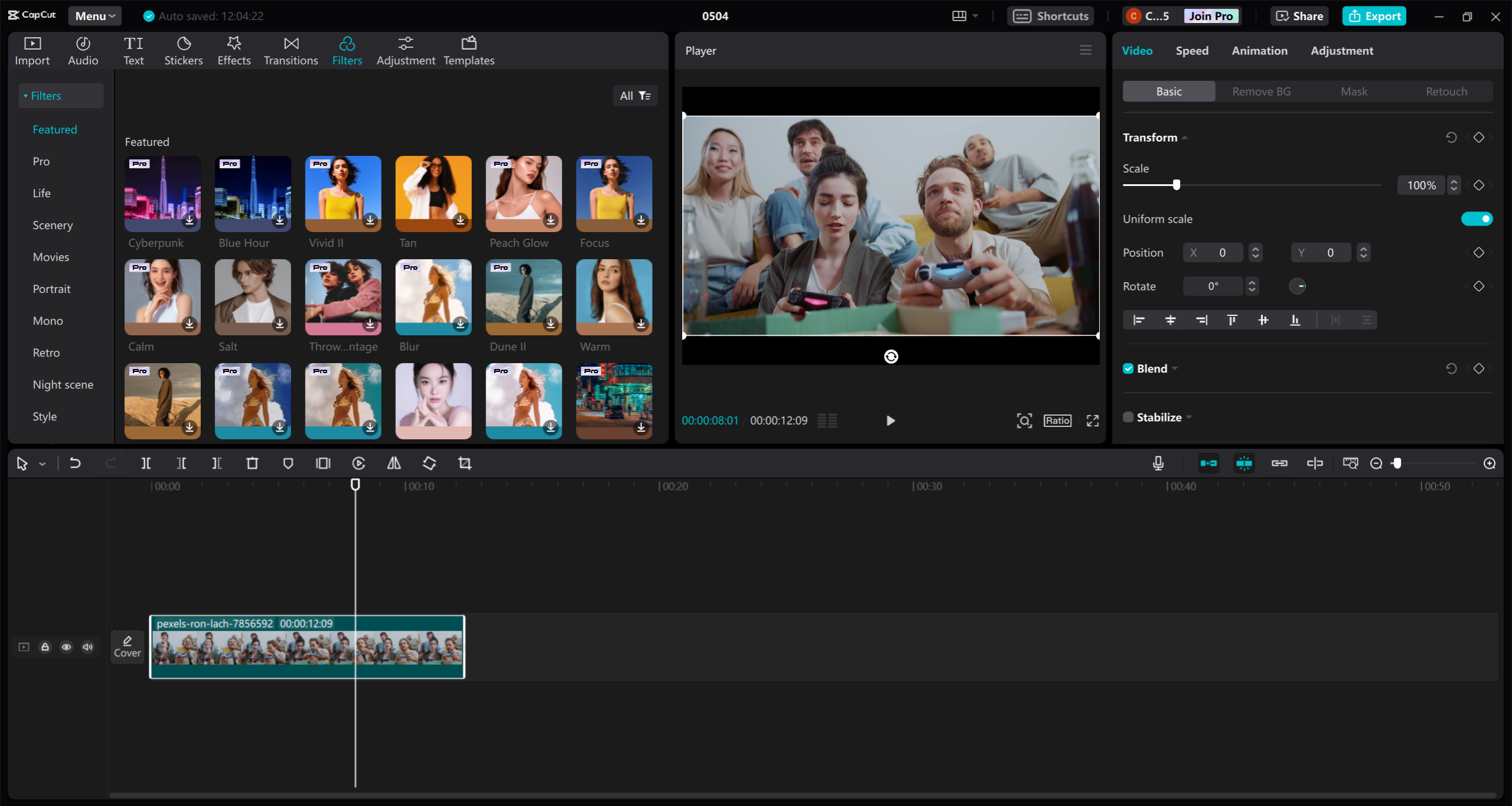Toggle visibility eye icon on timeline
1512x806 pixels.
click(66, 645)
